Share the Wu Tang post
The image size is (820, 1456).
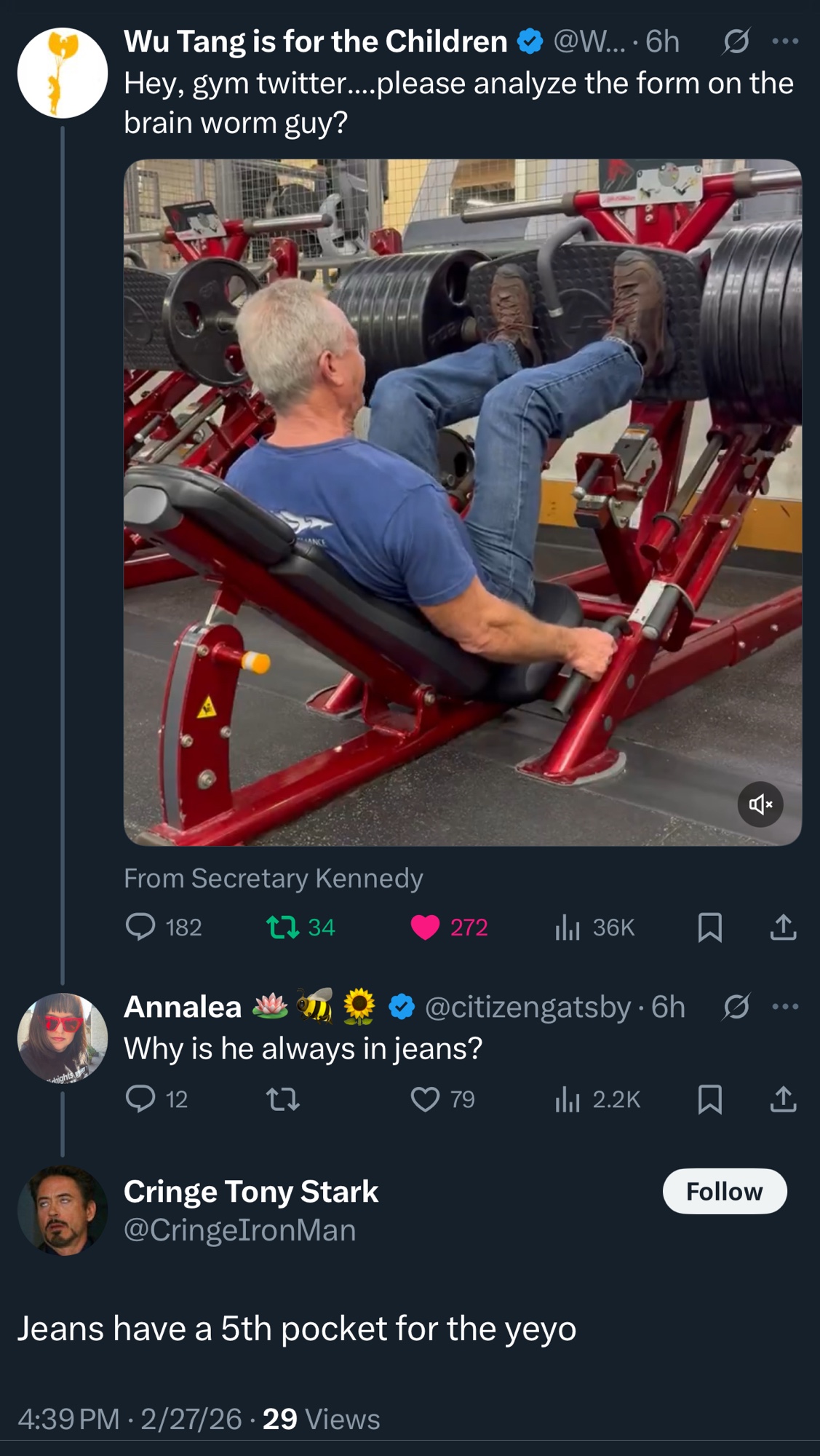coord(783,927)
